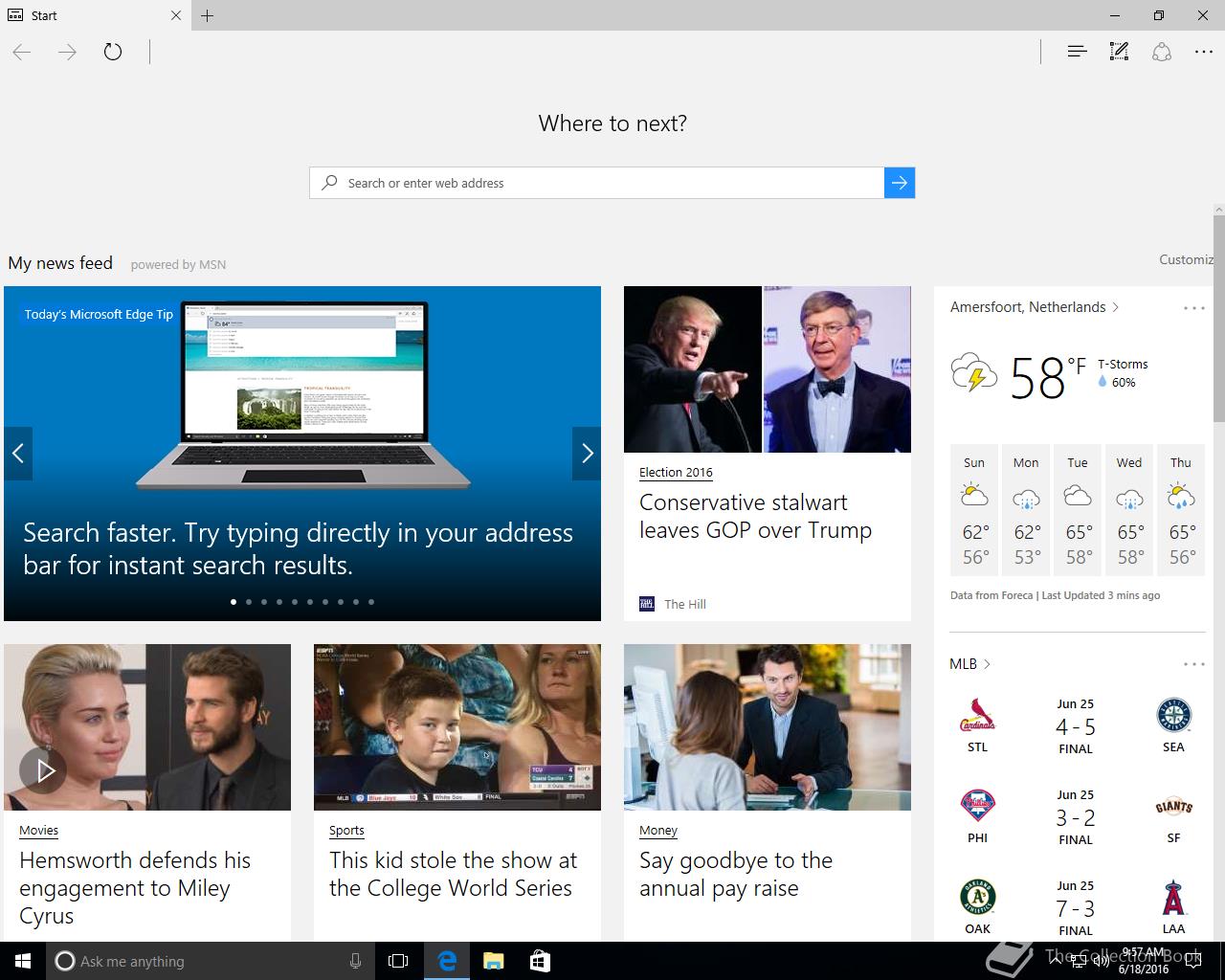Open the Sports category link
The width and height of the screenshot is (1225, 980).
point(346,830)
